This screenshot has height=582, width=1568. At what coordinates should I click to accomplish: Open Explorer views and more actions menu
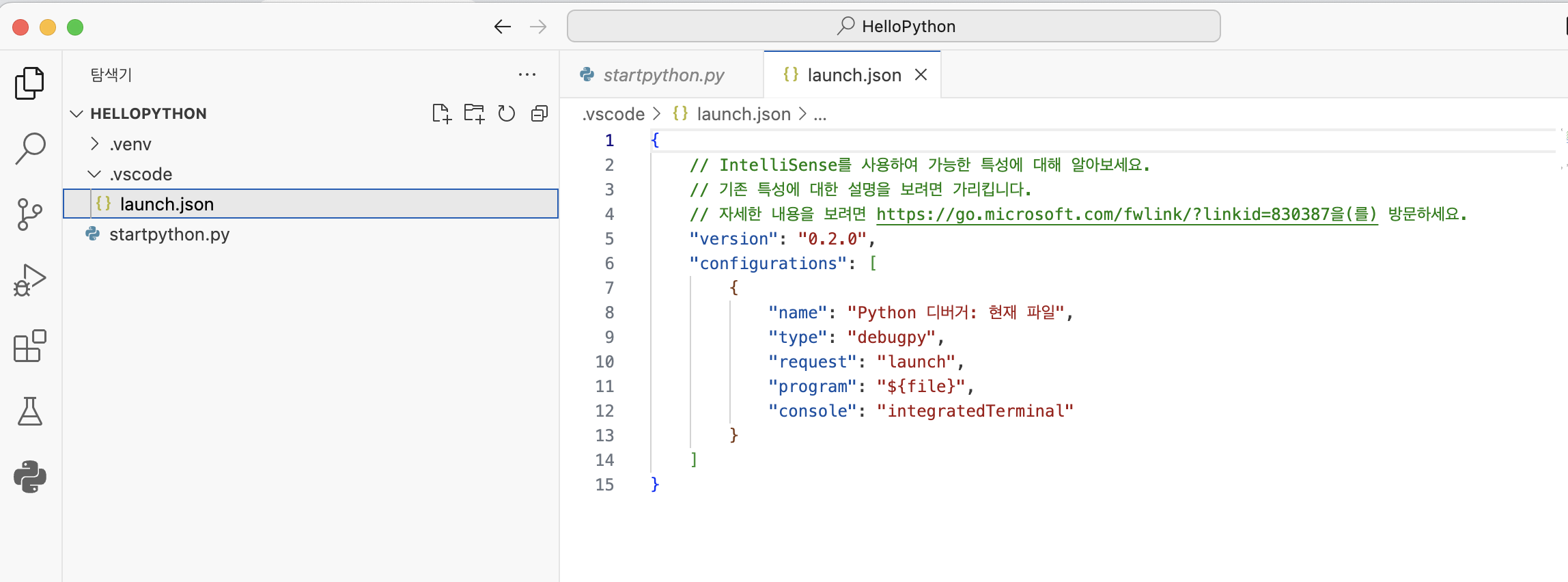pyautogui.click(x=527, y=74)
